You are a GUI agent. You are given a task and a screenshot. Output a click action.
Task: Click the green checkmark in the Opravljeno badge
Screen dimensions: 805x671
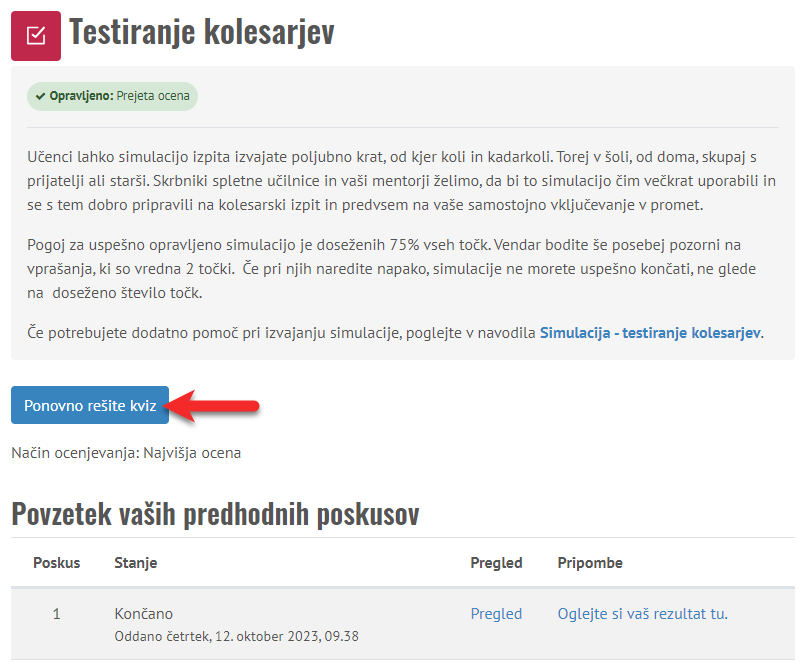coord(40,97)
